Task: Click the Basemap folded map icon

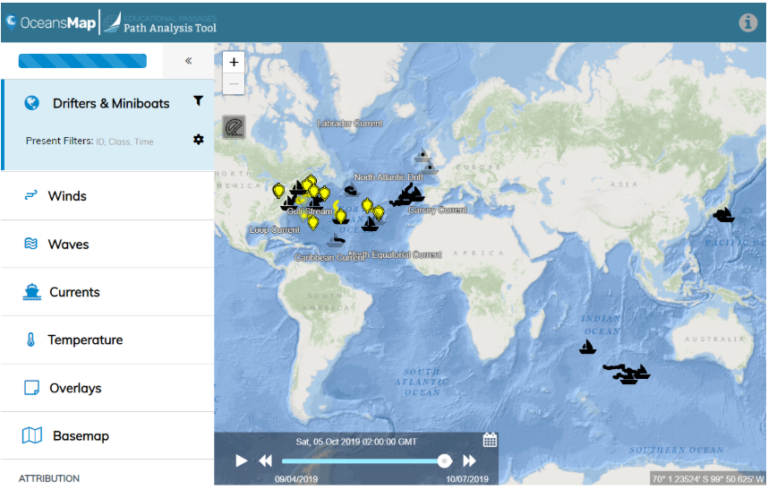Action: (x=32, y=435)
